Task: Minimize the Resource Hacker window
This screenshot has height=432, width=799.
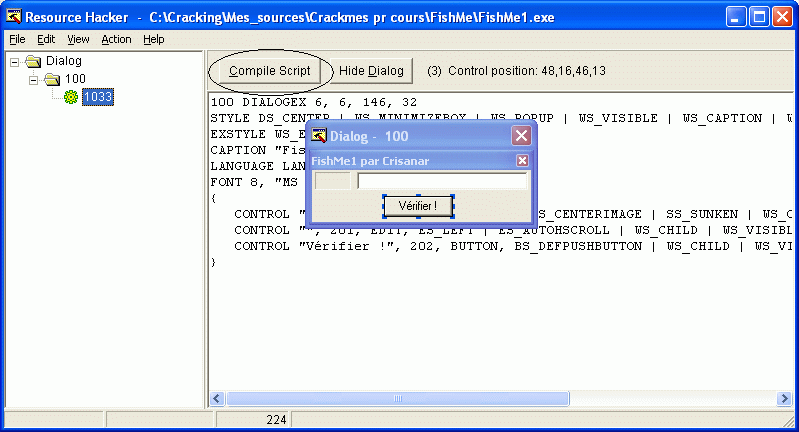Action: pyautogui.click(x=735, y=17)
